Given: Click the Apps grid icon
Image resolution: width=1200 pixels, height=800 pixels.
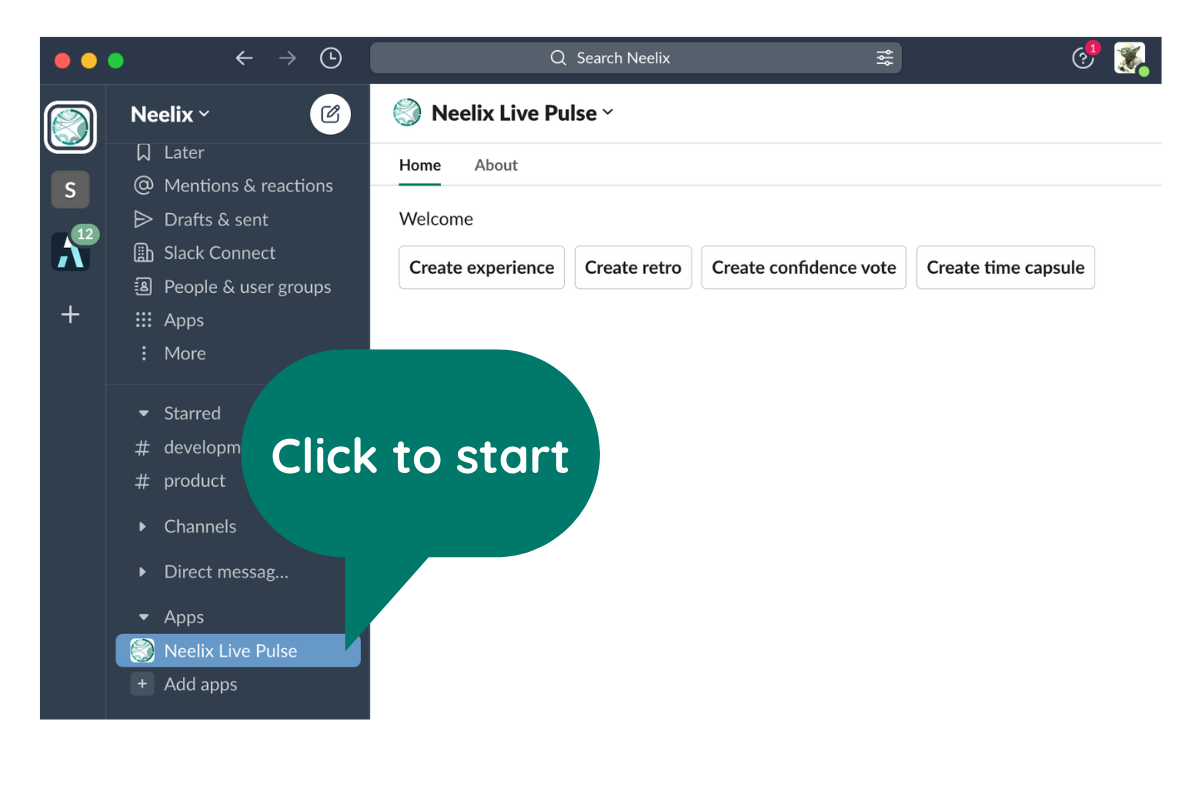Looking at the screenshot, I should click(144, 320).
